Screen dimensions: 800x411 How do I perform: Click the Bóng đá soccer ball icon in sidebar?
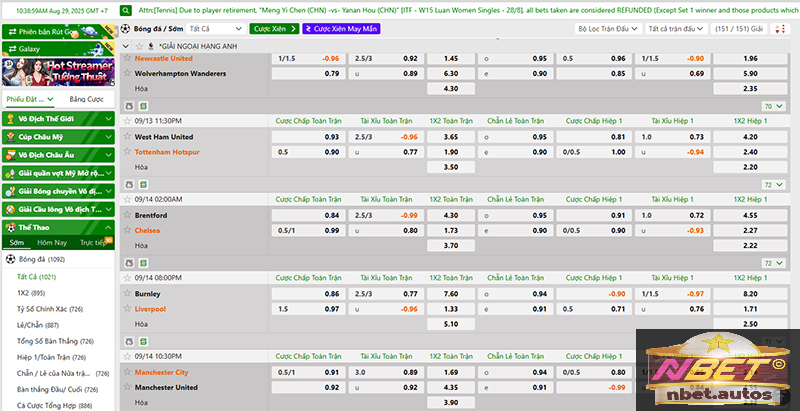click(11, 259)
